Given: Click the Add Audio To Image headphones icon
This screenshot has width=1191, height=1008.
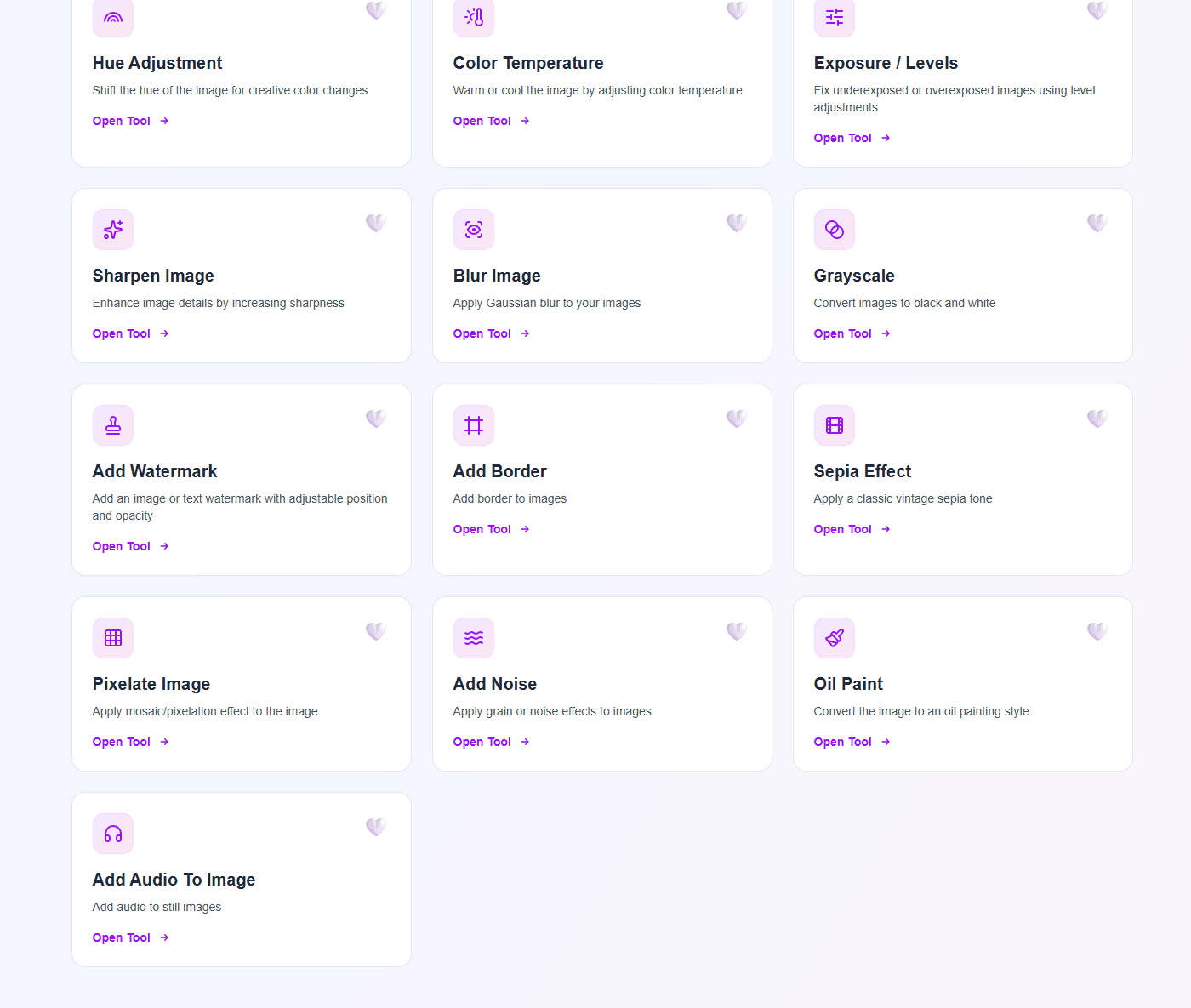Looking at the screenshot, I should click(x=113, y=834).
